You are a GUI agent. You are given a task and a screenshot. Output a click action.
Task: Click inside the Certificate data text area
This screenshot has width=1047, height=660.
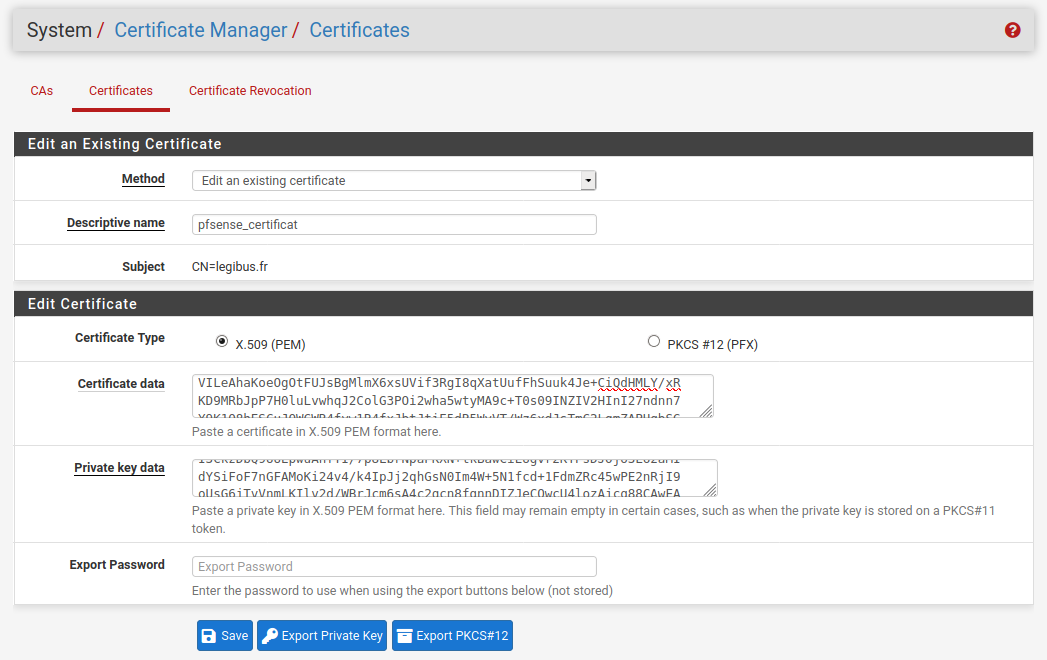(x=450, y=396)
